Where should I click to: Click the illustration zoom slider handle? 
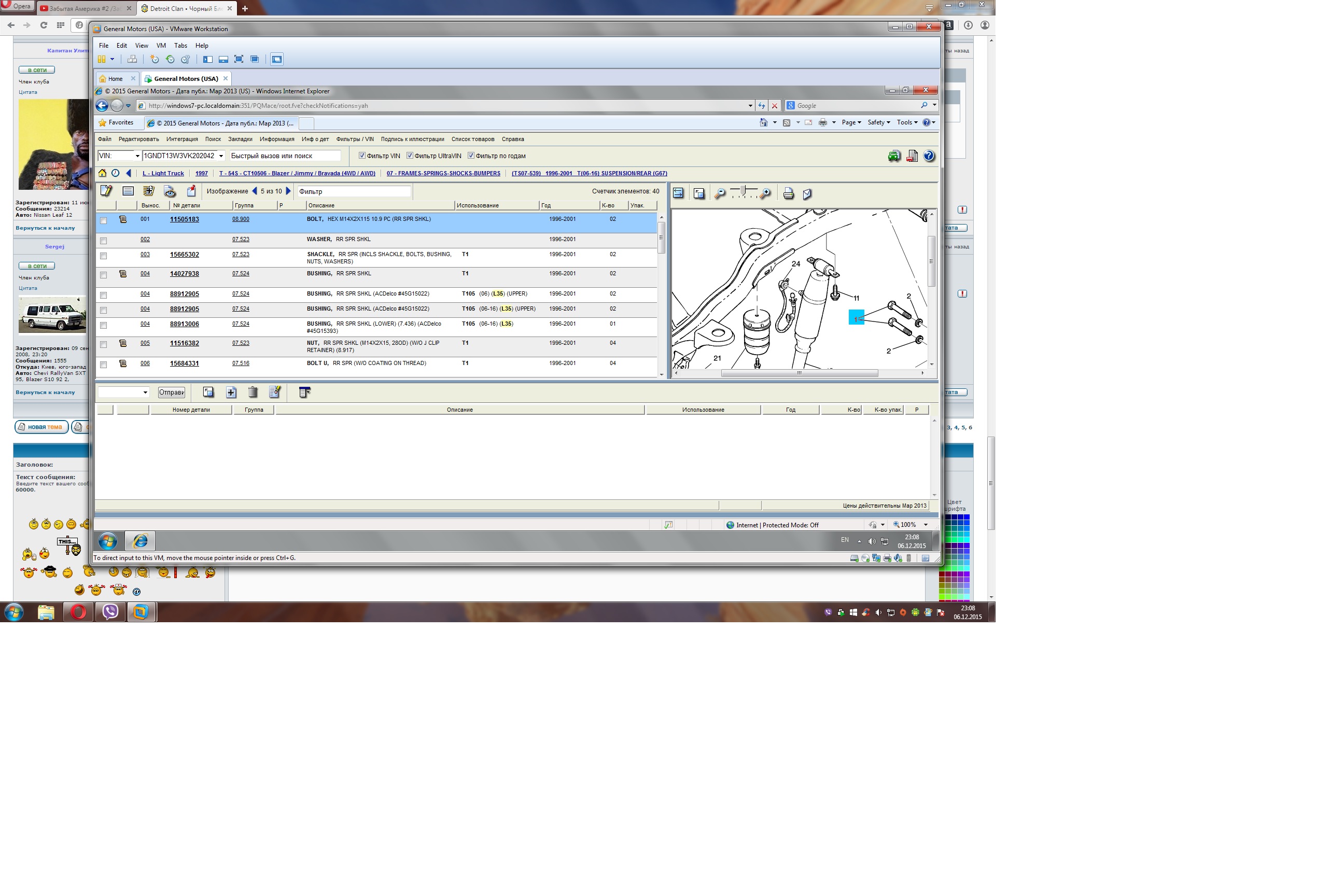[743, 191]
